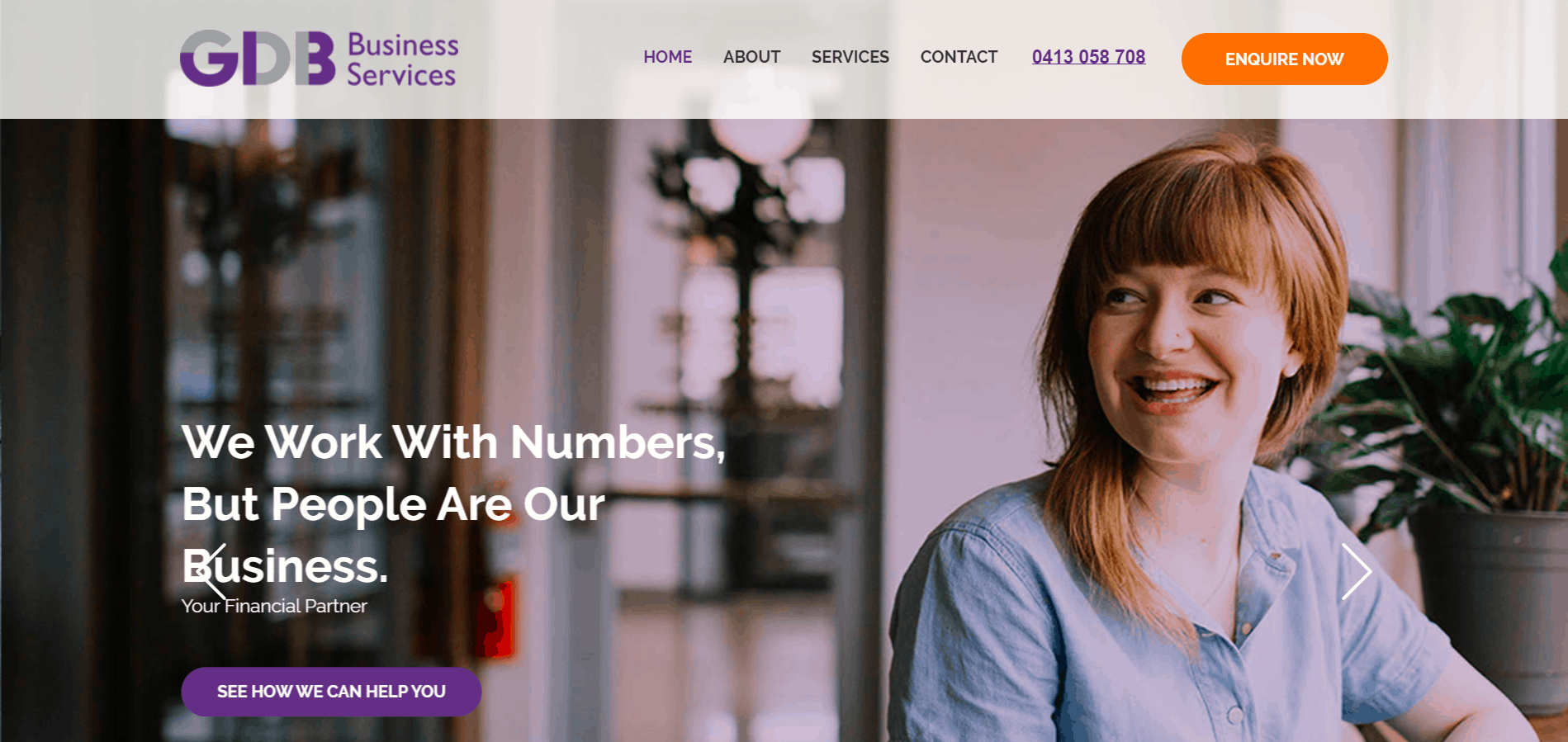
Task: Open the ABOUT page
Action: point(751,57)
